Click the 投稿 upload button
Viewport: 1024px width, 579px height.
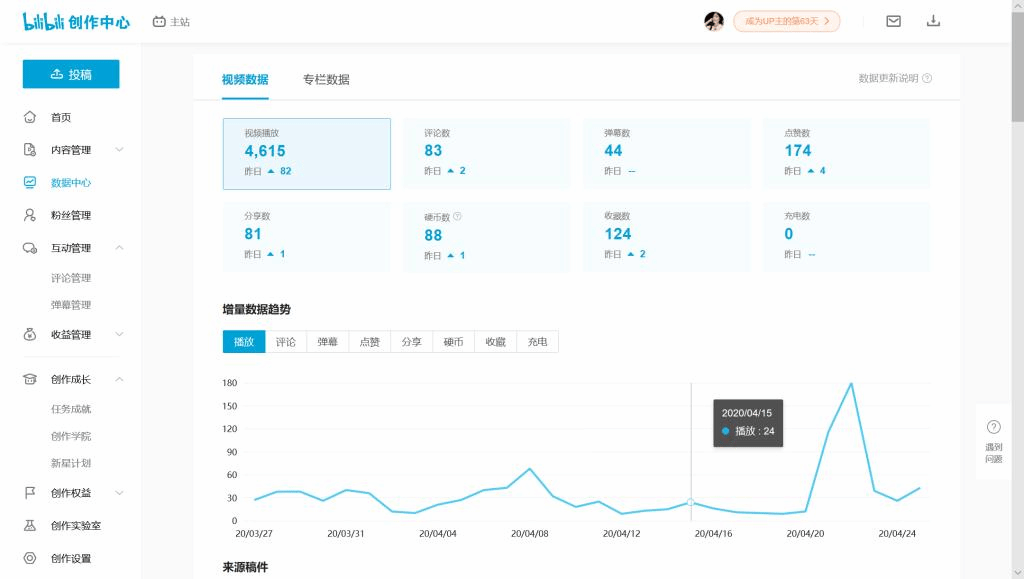click(x=71, y=74)
